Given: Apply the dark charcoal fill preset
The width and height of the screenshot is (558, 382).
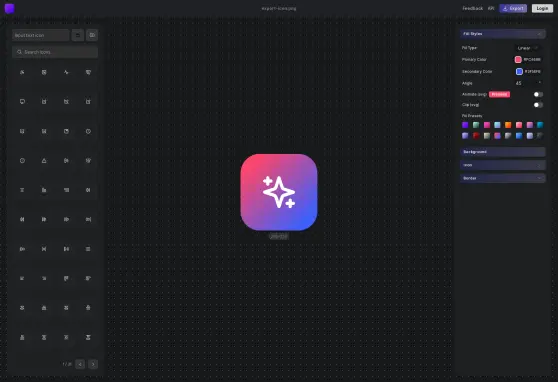Looking at the screenshot, I should [x=540, y=136].
